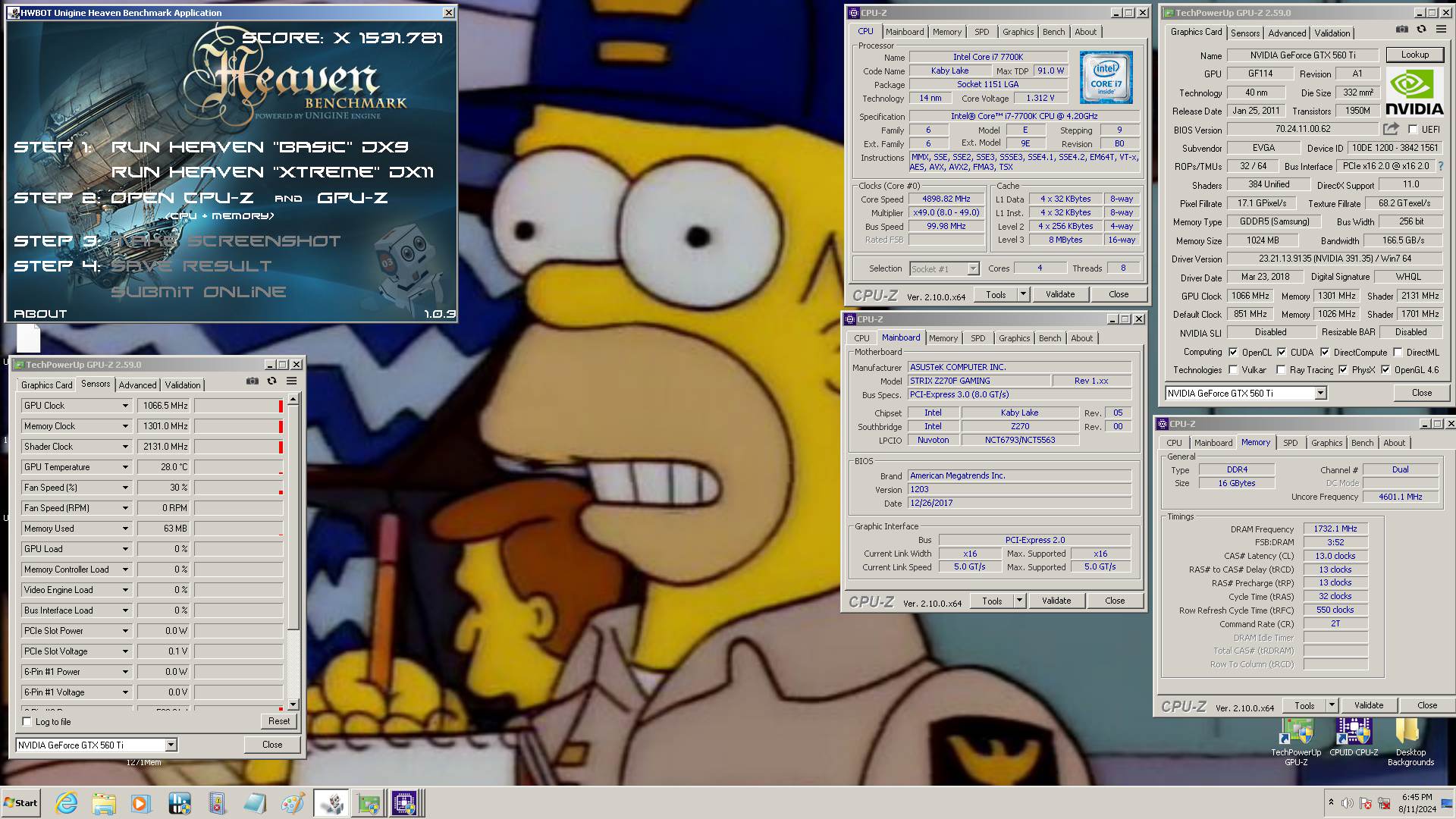This screenshot has width=1456, height=819.
Task: Click the Lookup button in GPU-Z
Action: pyautogui.click(x=1414, y=55)
